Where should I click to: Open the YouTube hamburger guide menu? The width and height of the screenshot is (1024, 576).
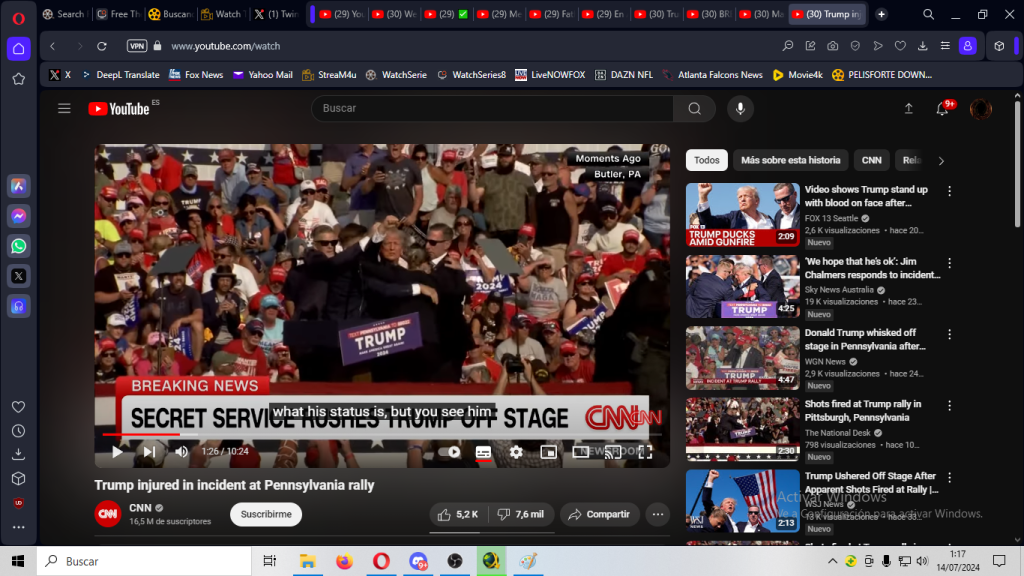click(x=64, y=108)
